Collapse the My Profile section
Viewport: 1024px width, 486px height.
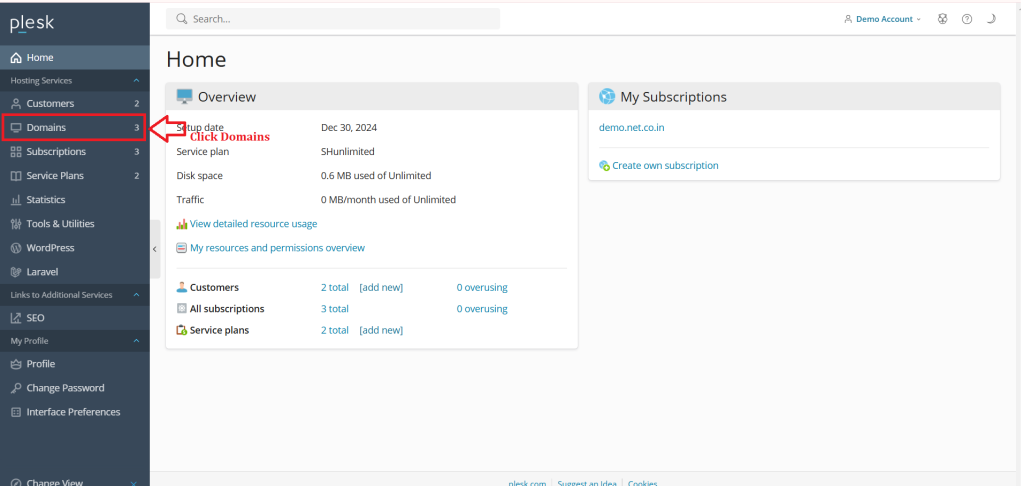click(136, 341)
